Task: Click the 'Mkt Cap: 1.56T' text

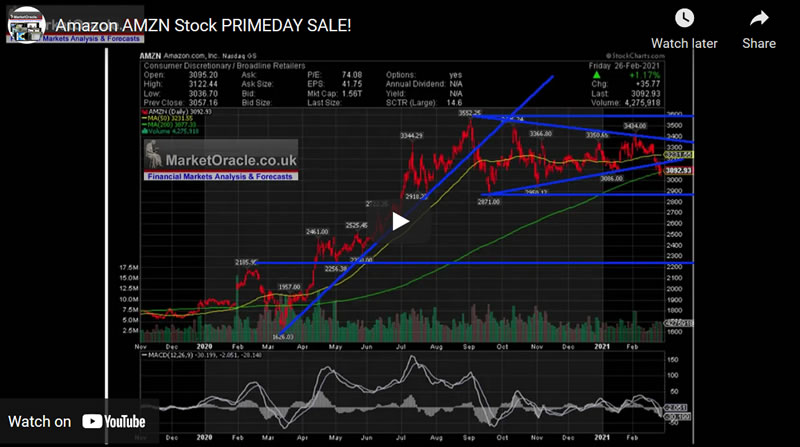Action: (335, 93)
